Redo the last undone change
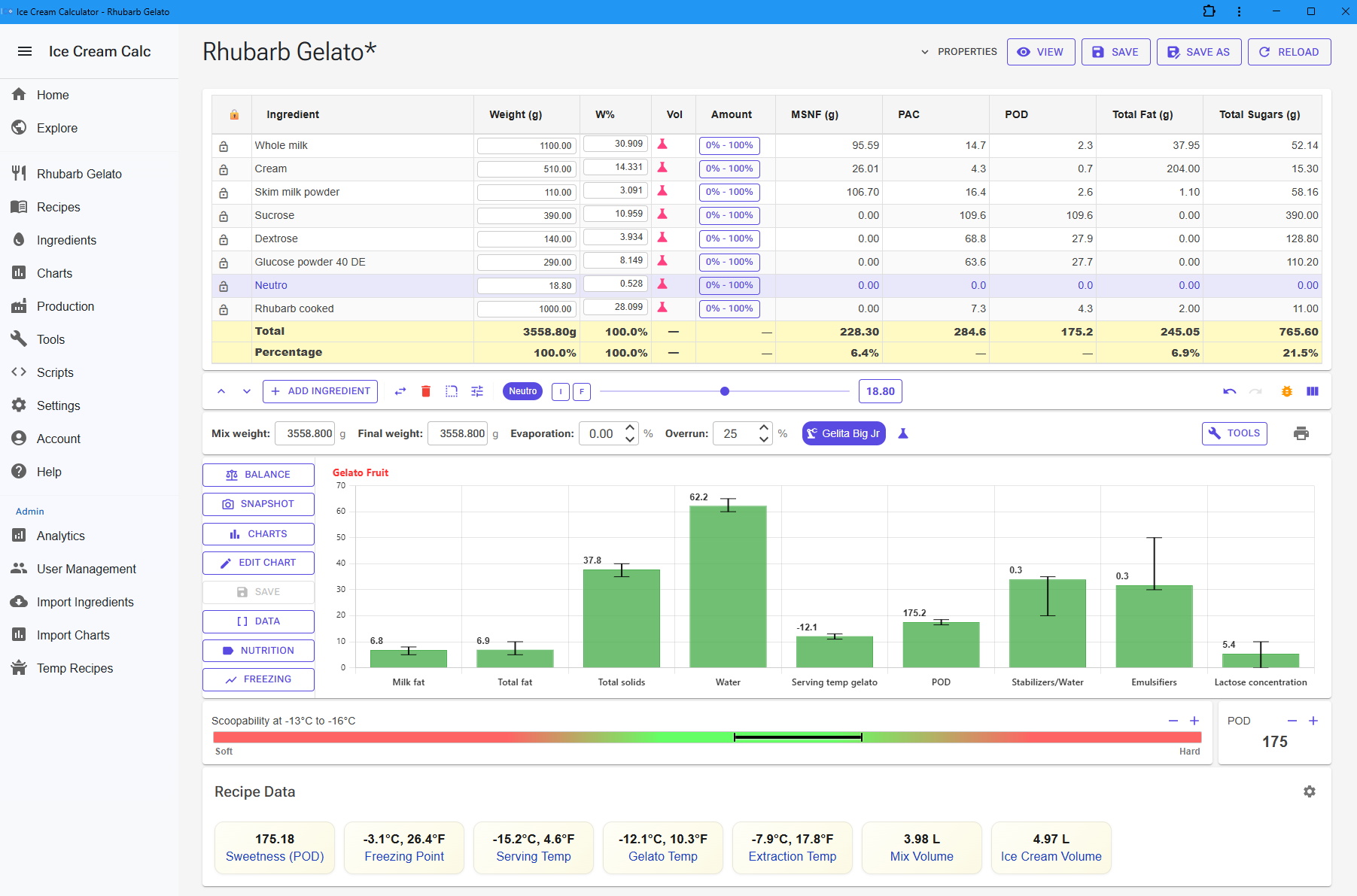Image resolution: width=1357 pixels, height=896 pixels. 1255,391
